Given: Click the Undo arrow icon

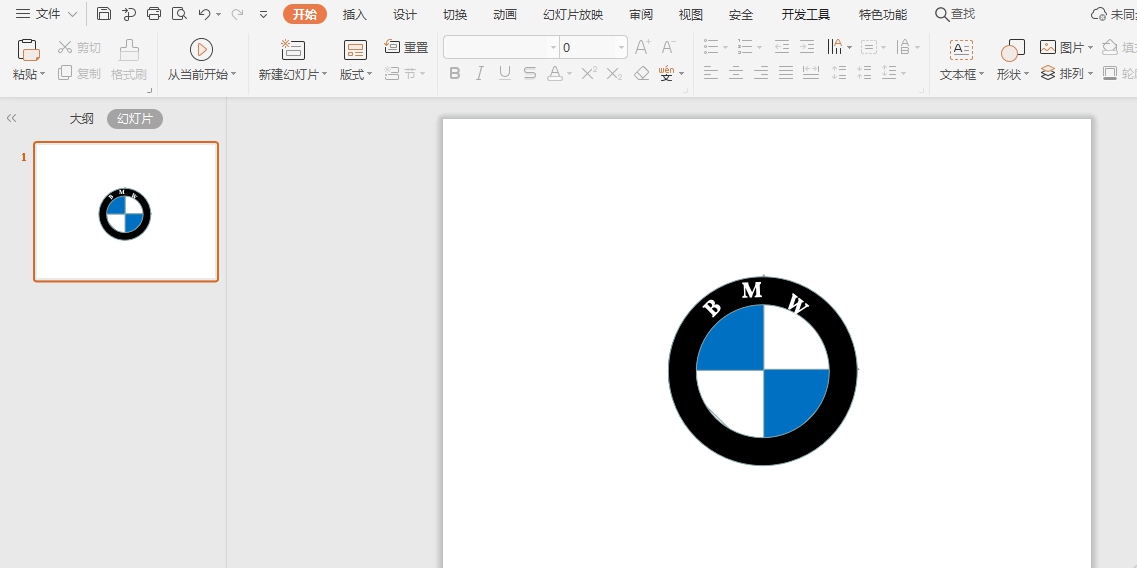Looking at the screenshot, I should [204, 14].
